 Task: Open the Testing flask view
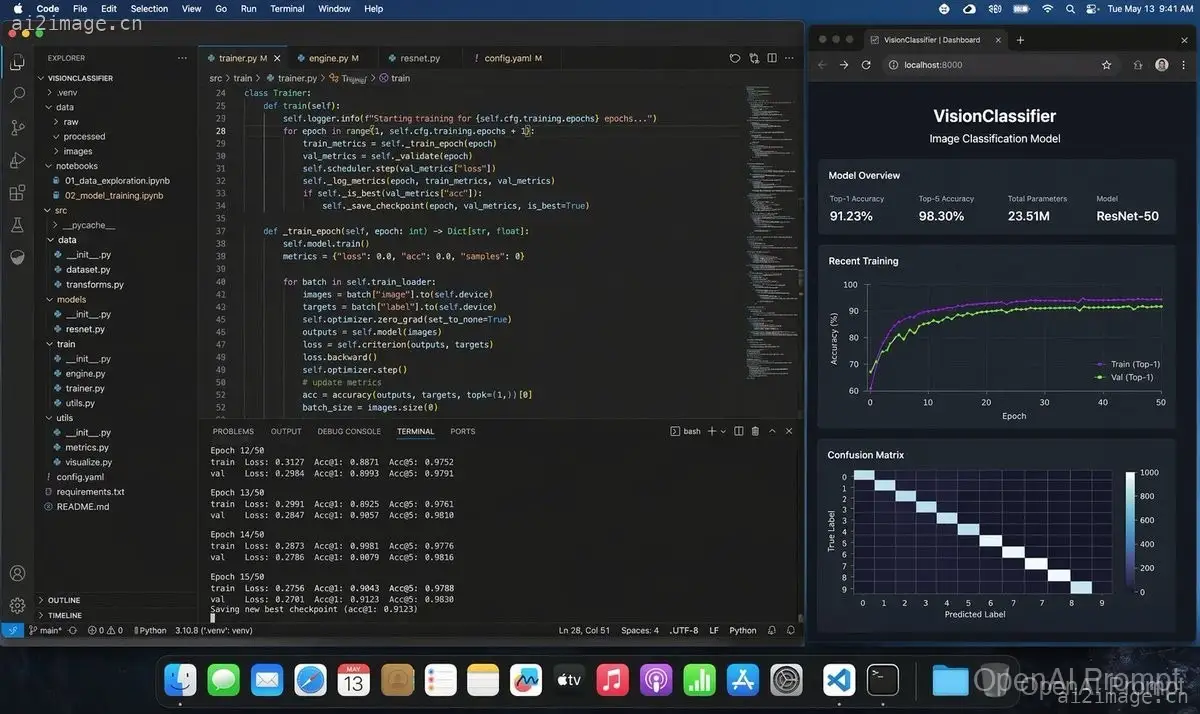(17, 225)
